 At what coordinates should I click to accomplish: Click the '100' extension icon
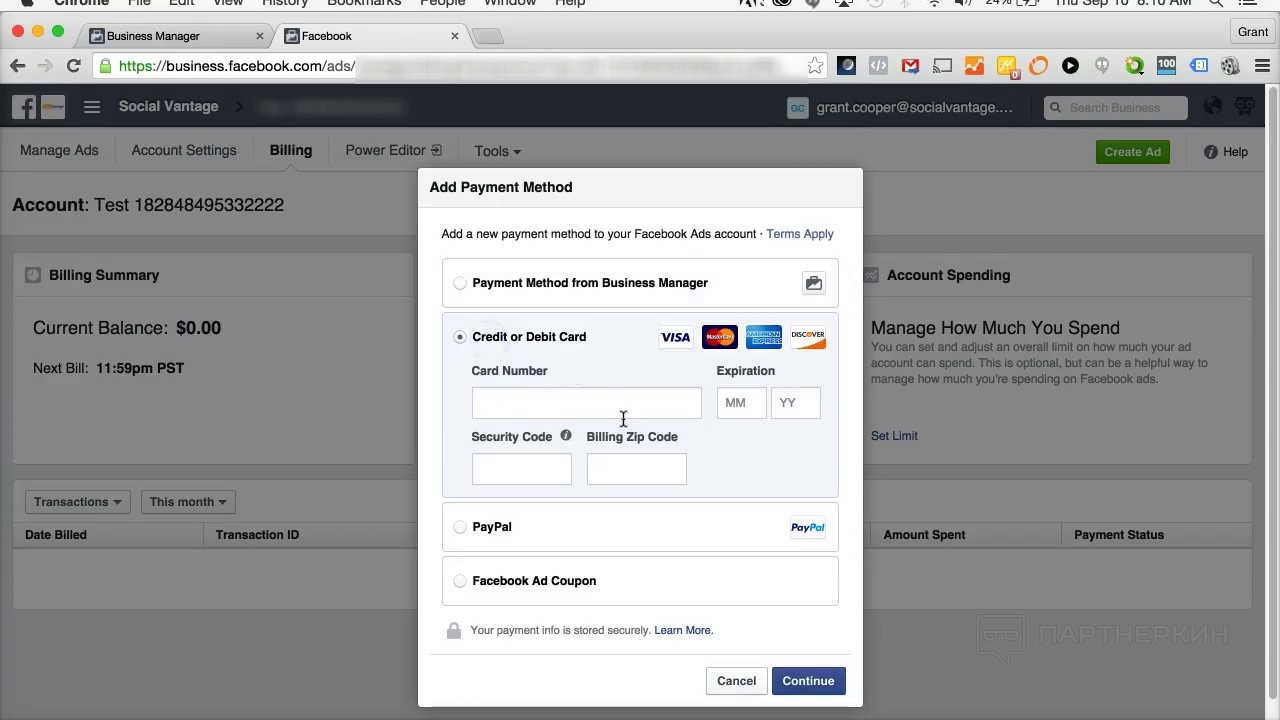point(1166,66)
